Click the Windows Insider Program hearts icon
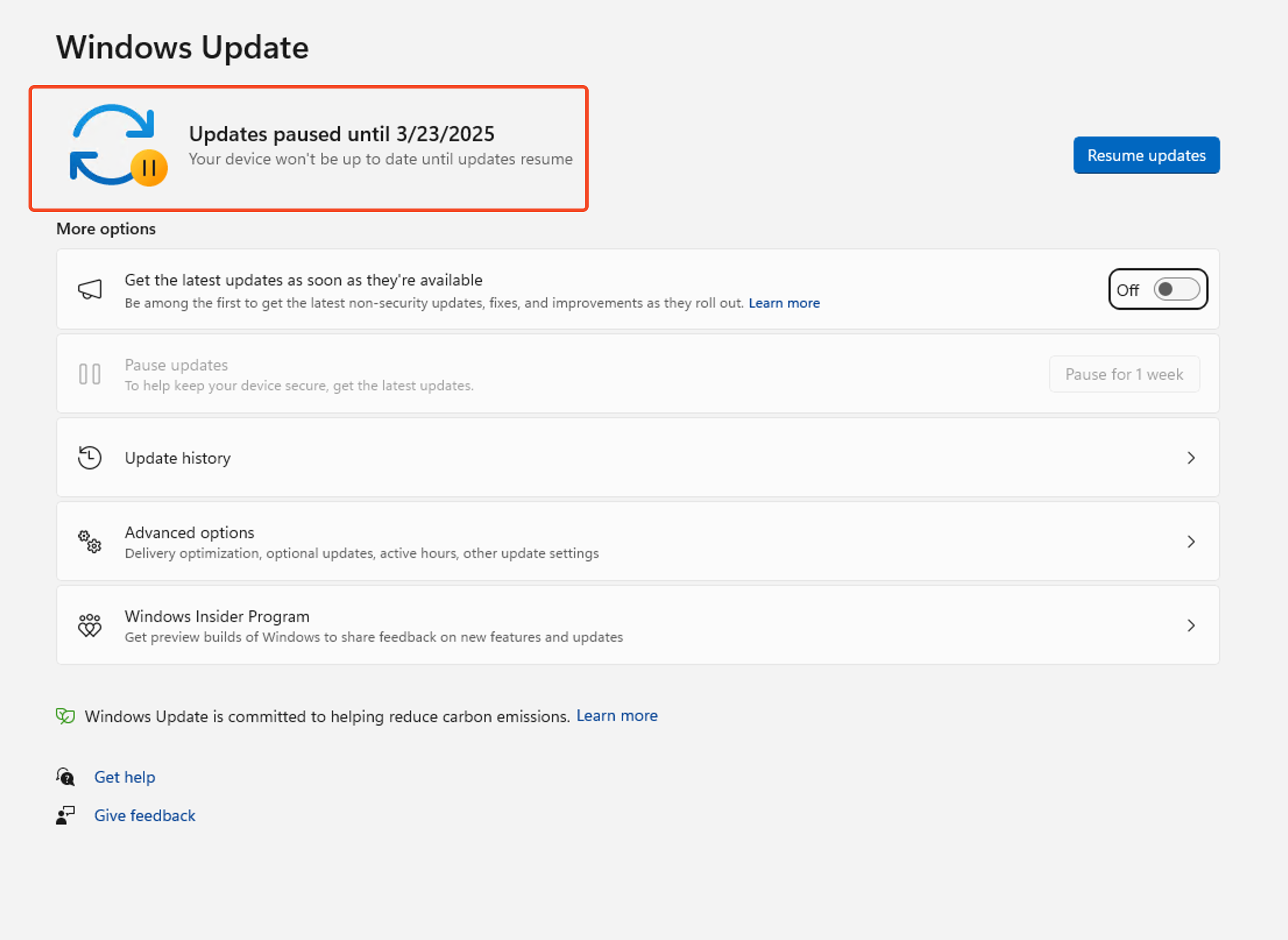 [x=90, y=626]
